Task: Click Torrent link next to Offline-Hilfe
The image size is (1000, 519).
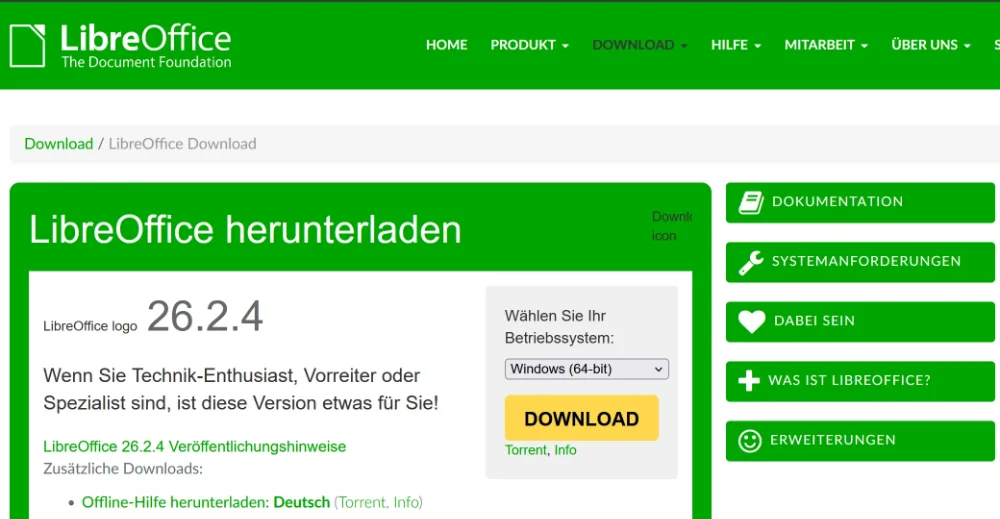Action: 362,502
